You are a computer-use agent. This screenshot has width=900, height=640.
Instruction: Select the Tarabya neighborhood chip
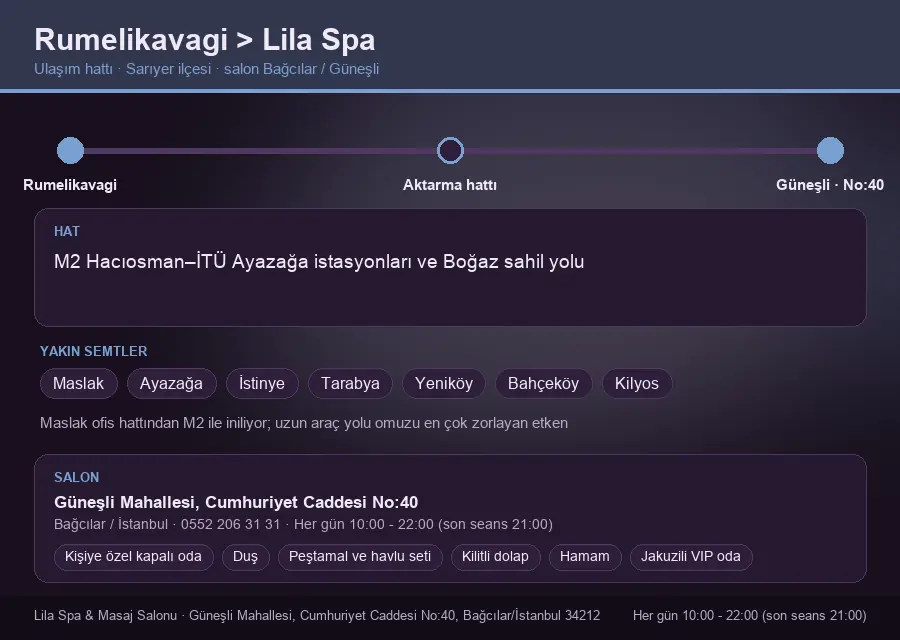click(x=350, y=383)
